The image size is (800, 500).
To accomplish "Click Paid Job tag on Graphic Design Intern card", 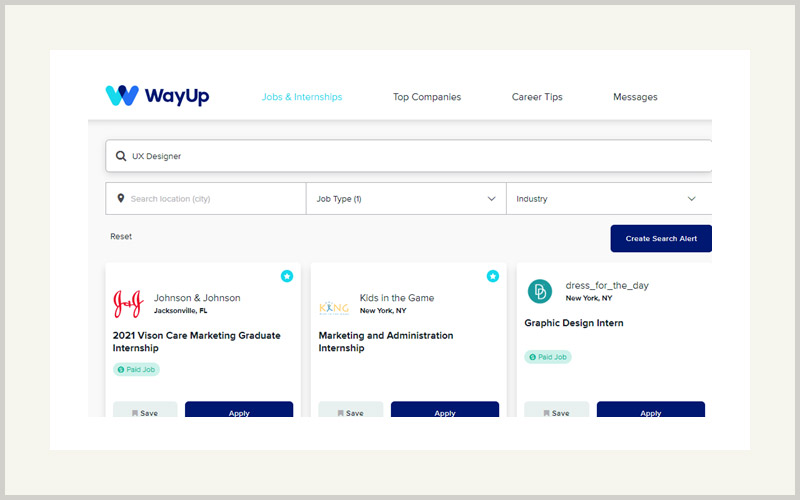I will coord(548,357).
